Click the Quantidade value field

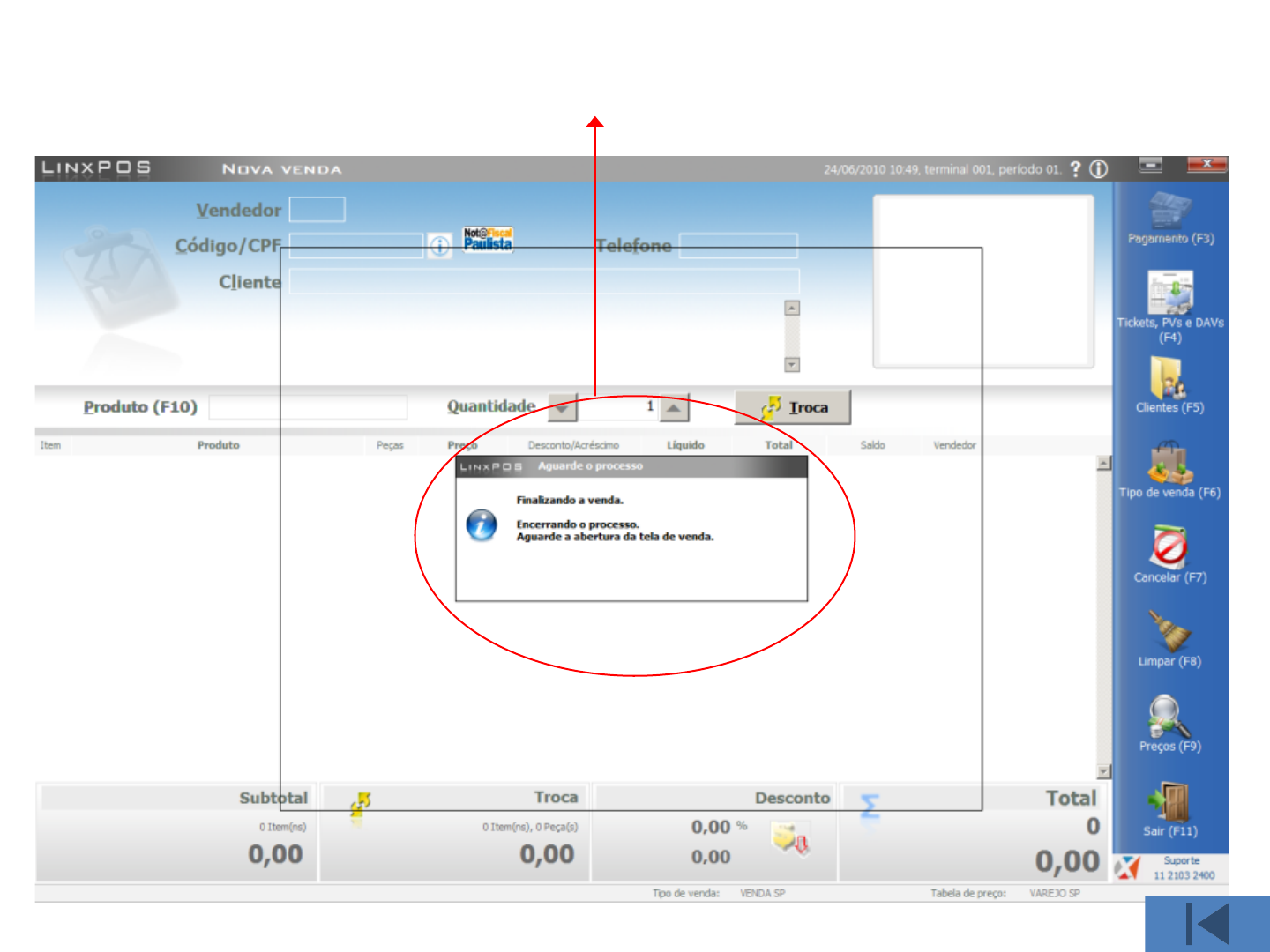tap(618, 407)
